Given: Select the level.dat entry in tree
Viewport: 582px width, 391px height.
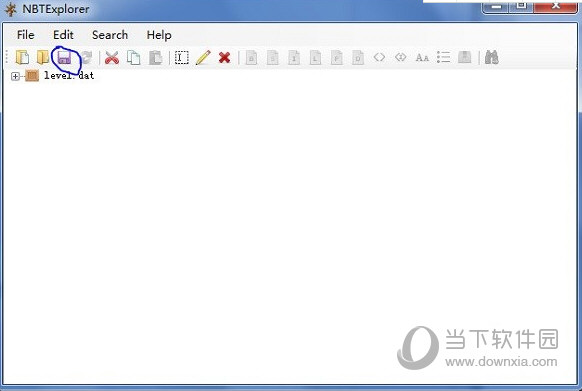Looking at the screenshot, I should pyautogui.click(x=69, y=75).
